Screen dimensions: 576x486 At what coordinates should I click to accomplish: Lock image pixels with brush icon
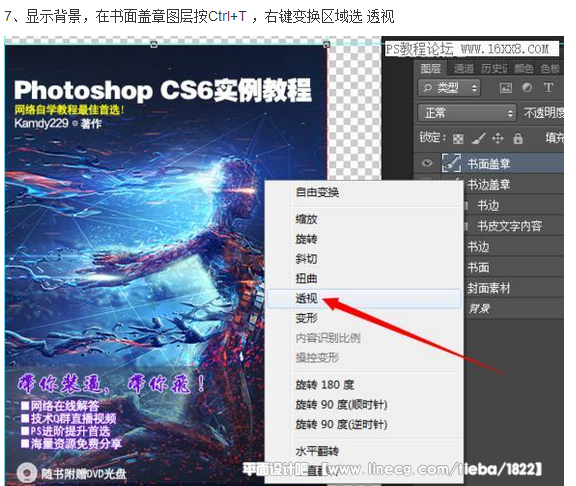pyautogui.click(x=478, y=138)
